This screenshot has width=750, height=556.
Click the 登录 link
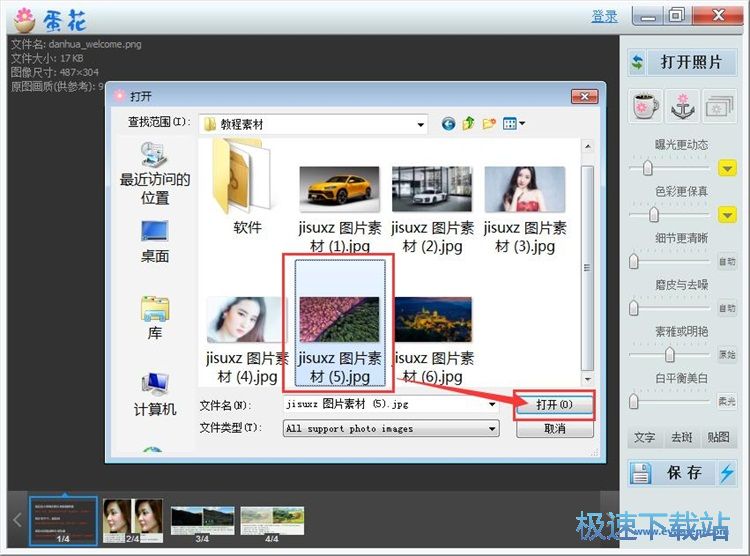tap(604, 16)
